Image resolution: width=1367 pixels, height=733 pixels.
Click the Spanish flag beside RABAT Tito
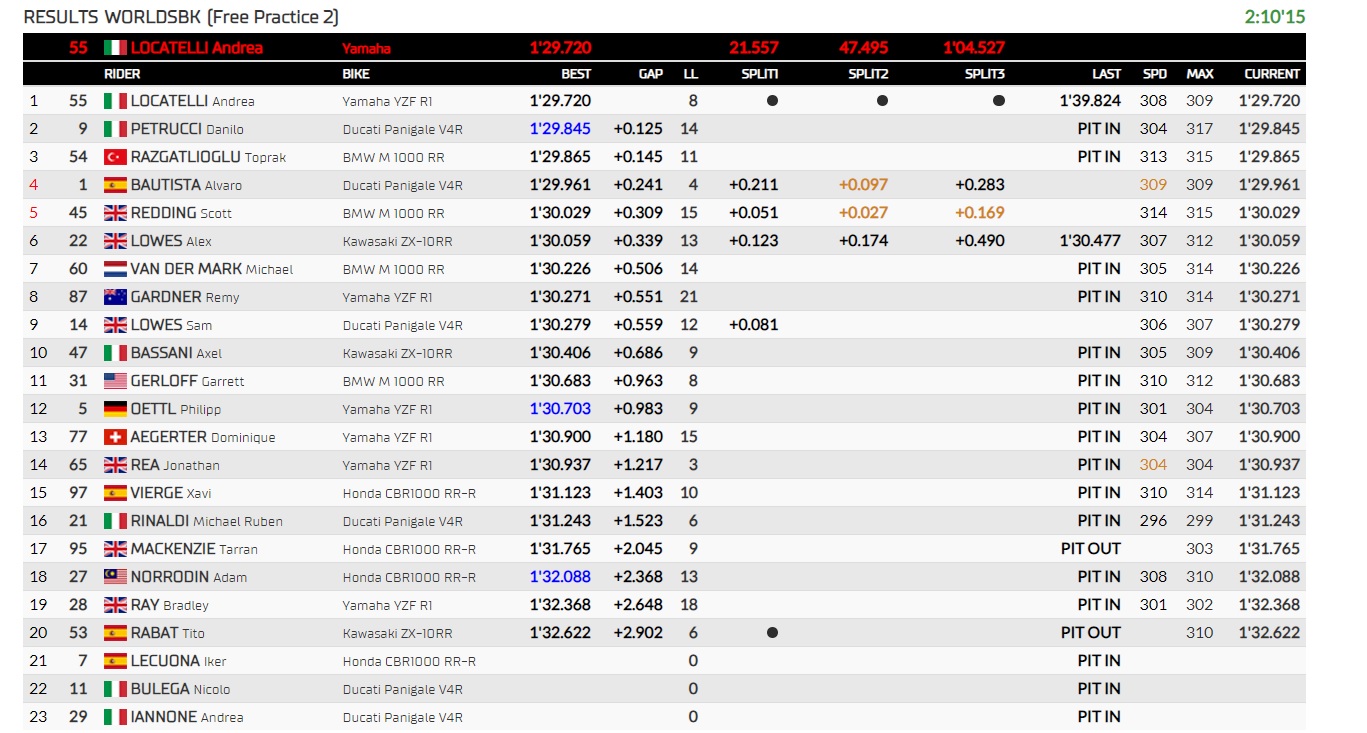coord(115,633)
